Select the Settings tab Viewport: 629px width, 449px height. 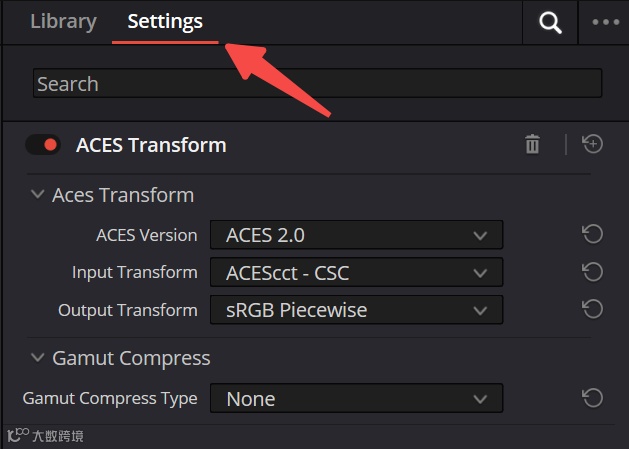[x=165, y=21]
